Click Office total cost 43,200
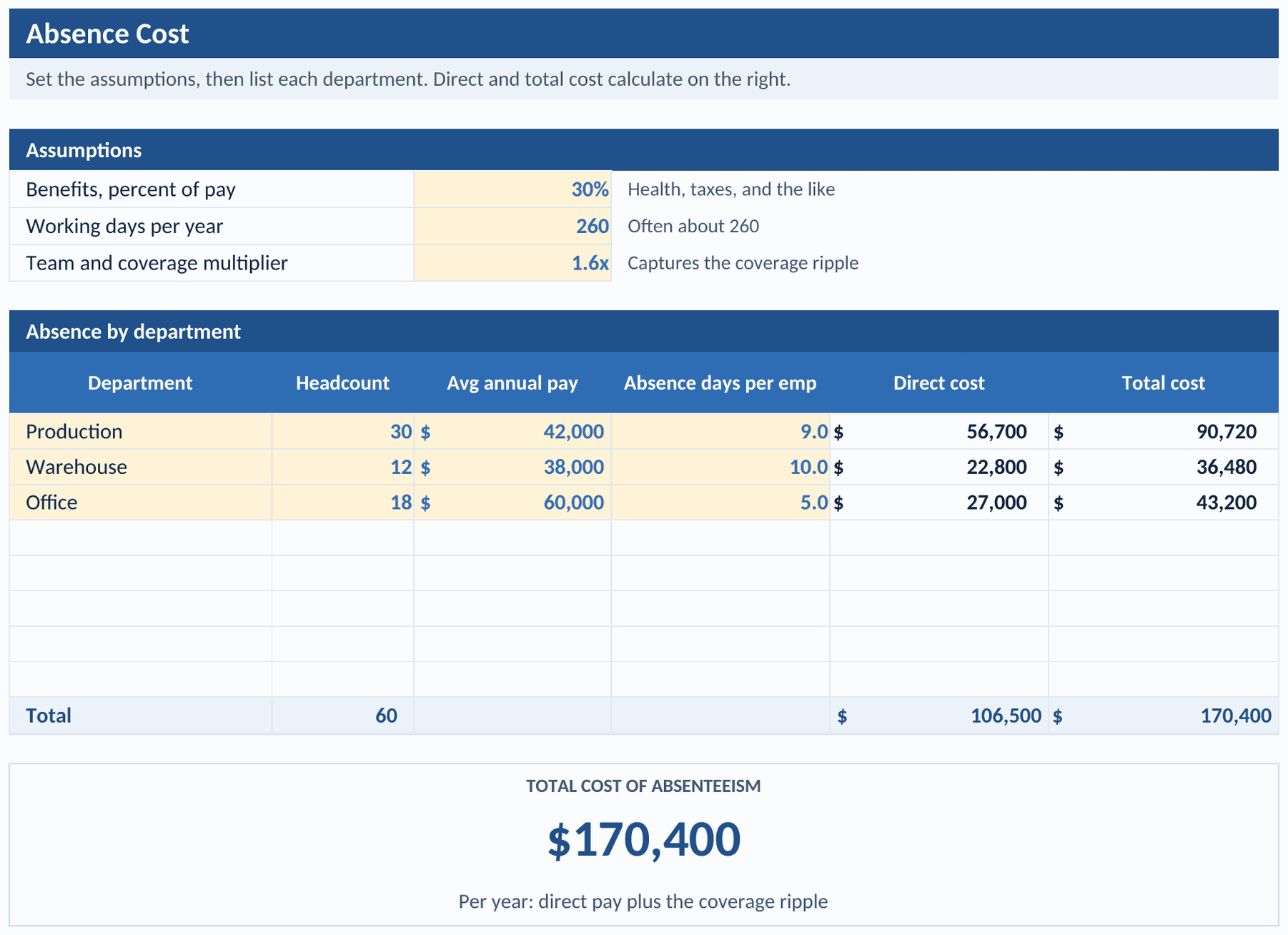This screenshot has height=935, width=1288. 1164,503
